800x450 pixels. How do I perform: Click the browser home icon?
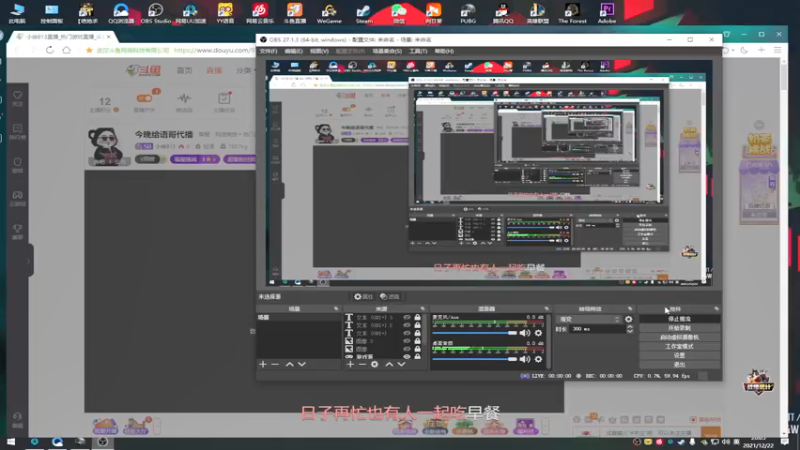(66, 50)
